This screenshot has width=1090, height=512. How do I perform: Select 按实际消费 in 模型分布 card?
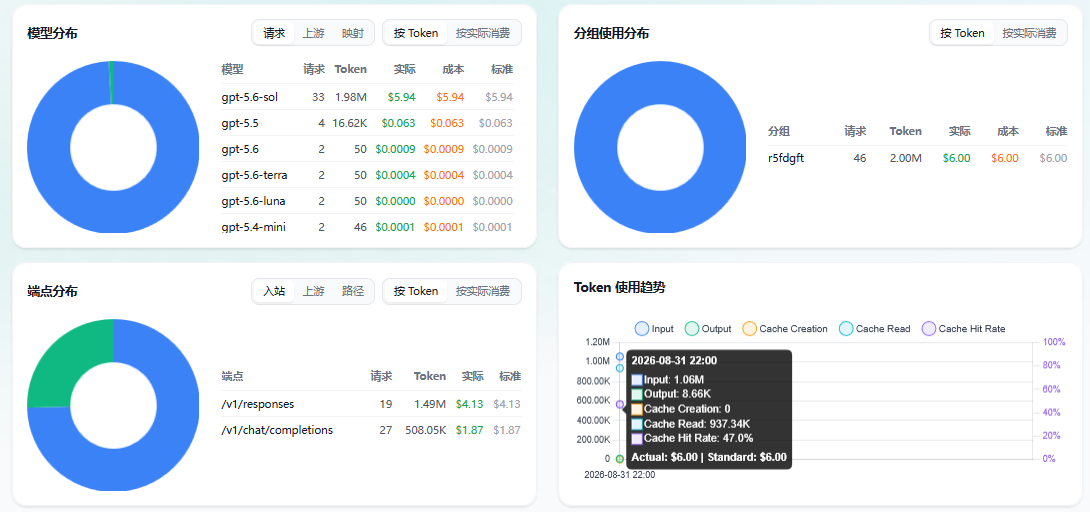click(483, 33)
